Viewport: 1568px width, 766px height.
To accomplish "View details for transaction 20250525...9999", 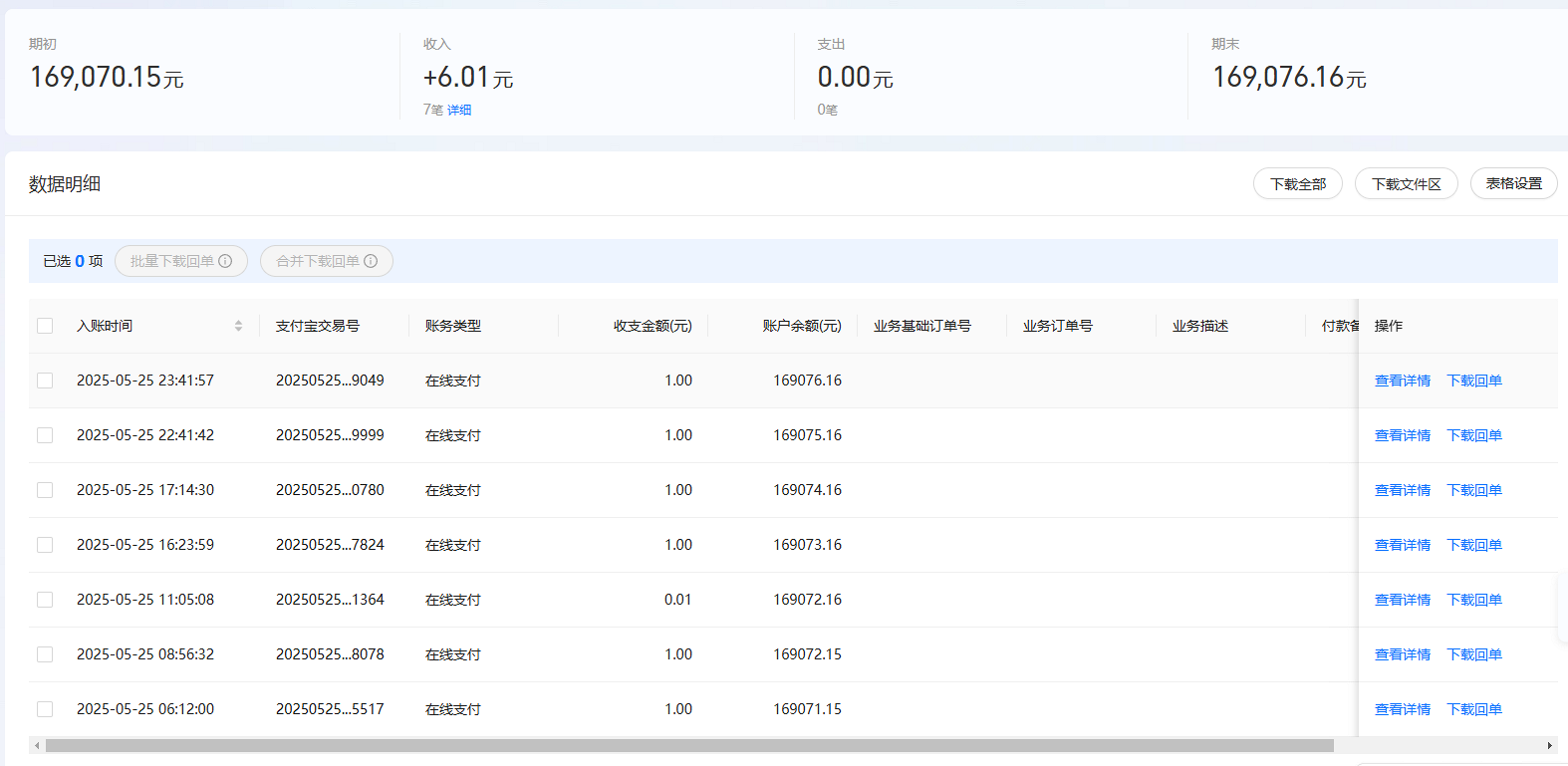I will tap(1403, 435).
